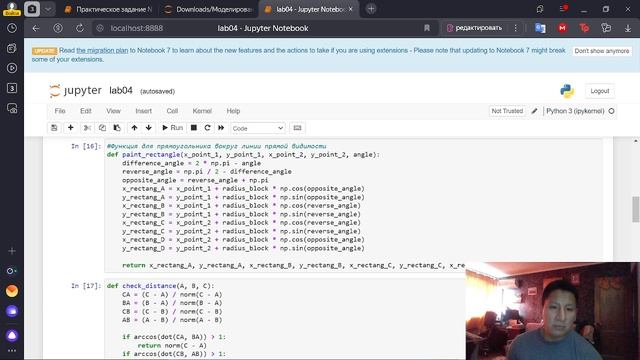Image resolution: width=640 pixels, height=360 pixels.
Task: Open the File menu
Action: pyautogui.click(x=60, y=111)
